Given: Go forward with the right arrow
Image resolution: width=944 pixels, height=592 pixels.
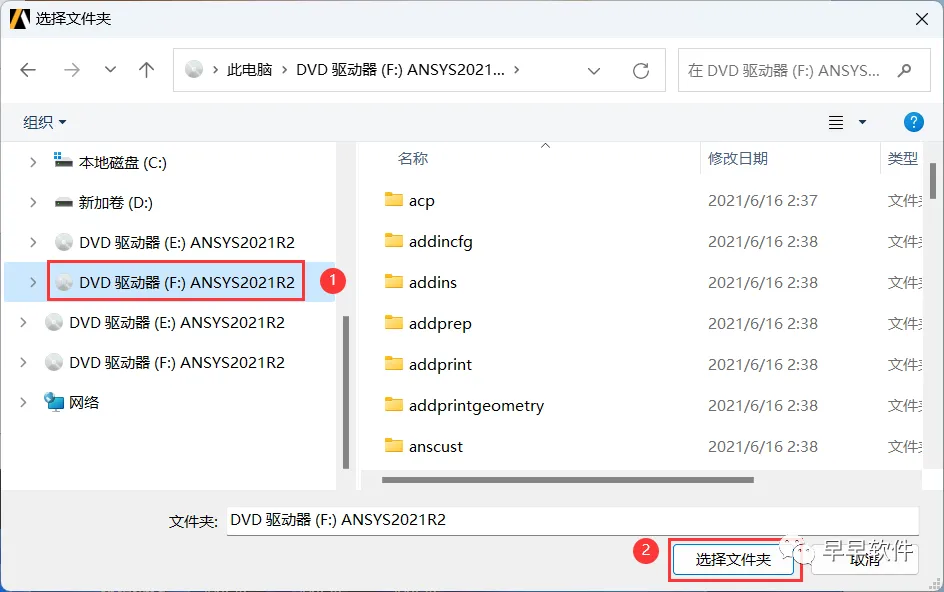Looking at the screenshot, I should pyautogui.click(x=72, y=70).
